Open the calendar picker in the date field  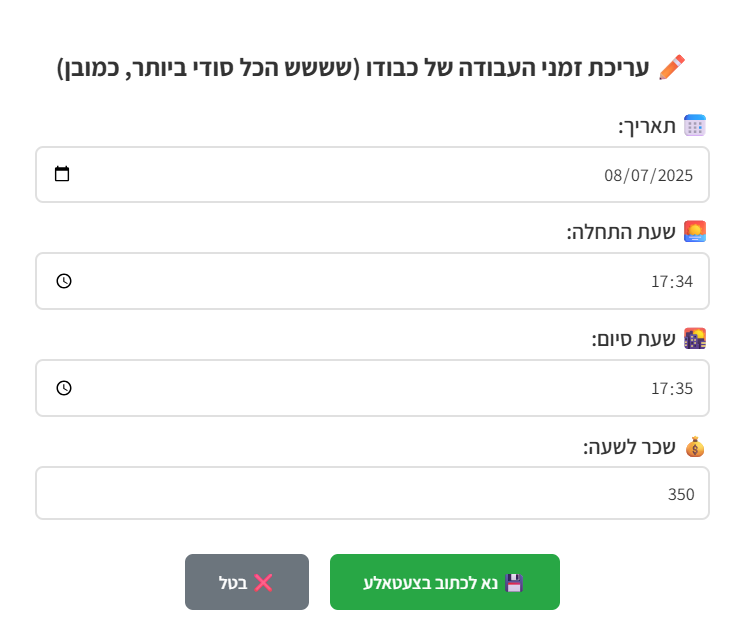point(62,174)
